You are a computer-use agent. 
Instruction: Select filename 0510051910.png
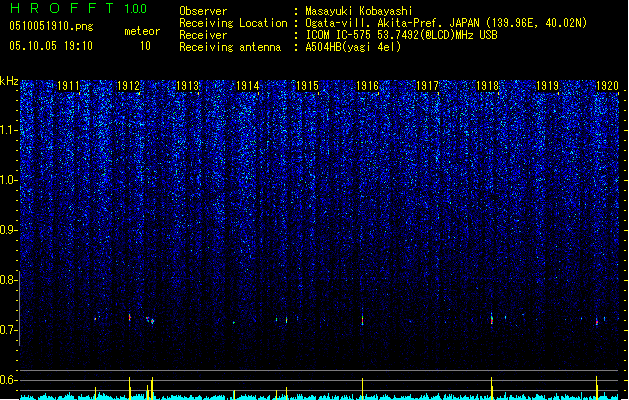(51, 26)
